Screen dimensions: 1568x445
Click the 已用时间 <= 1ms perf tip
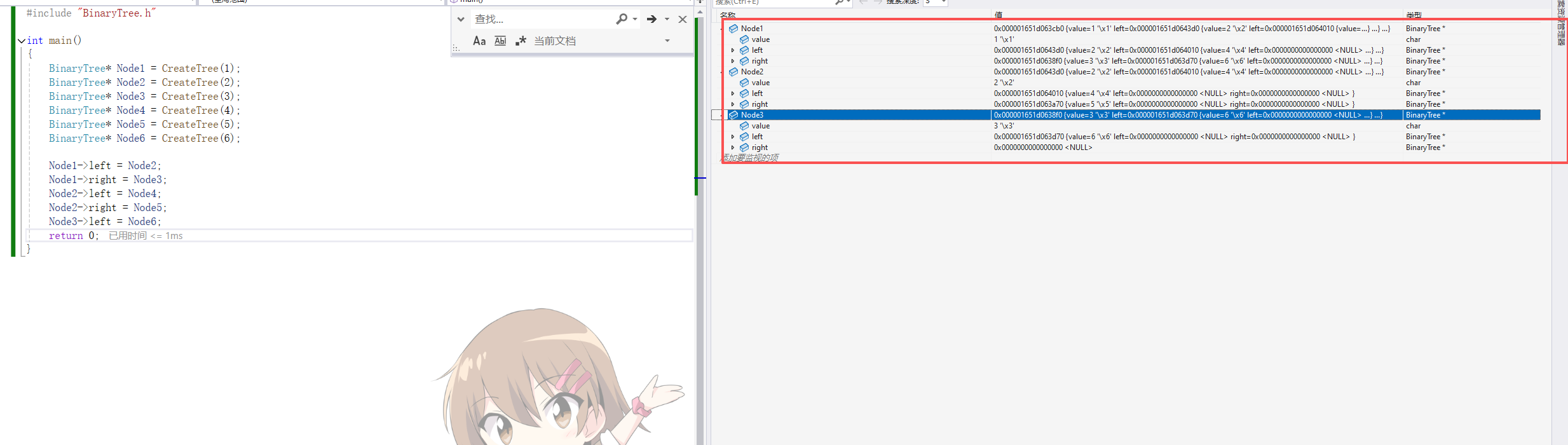click(146, 236)
